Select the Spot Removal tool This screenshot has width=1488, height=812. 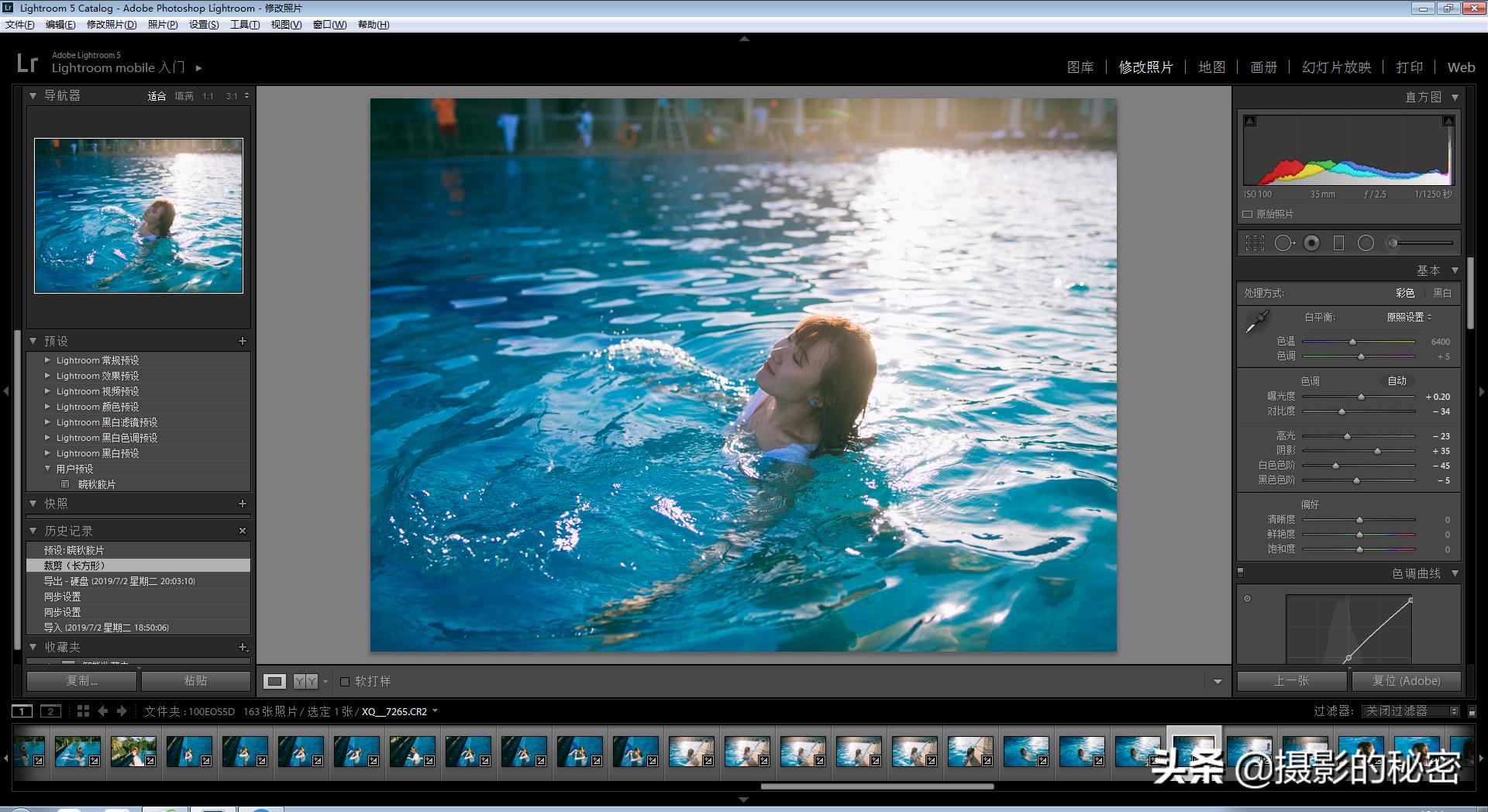(x=1284, y=243)
